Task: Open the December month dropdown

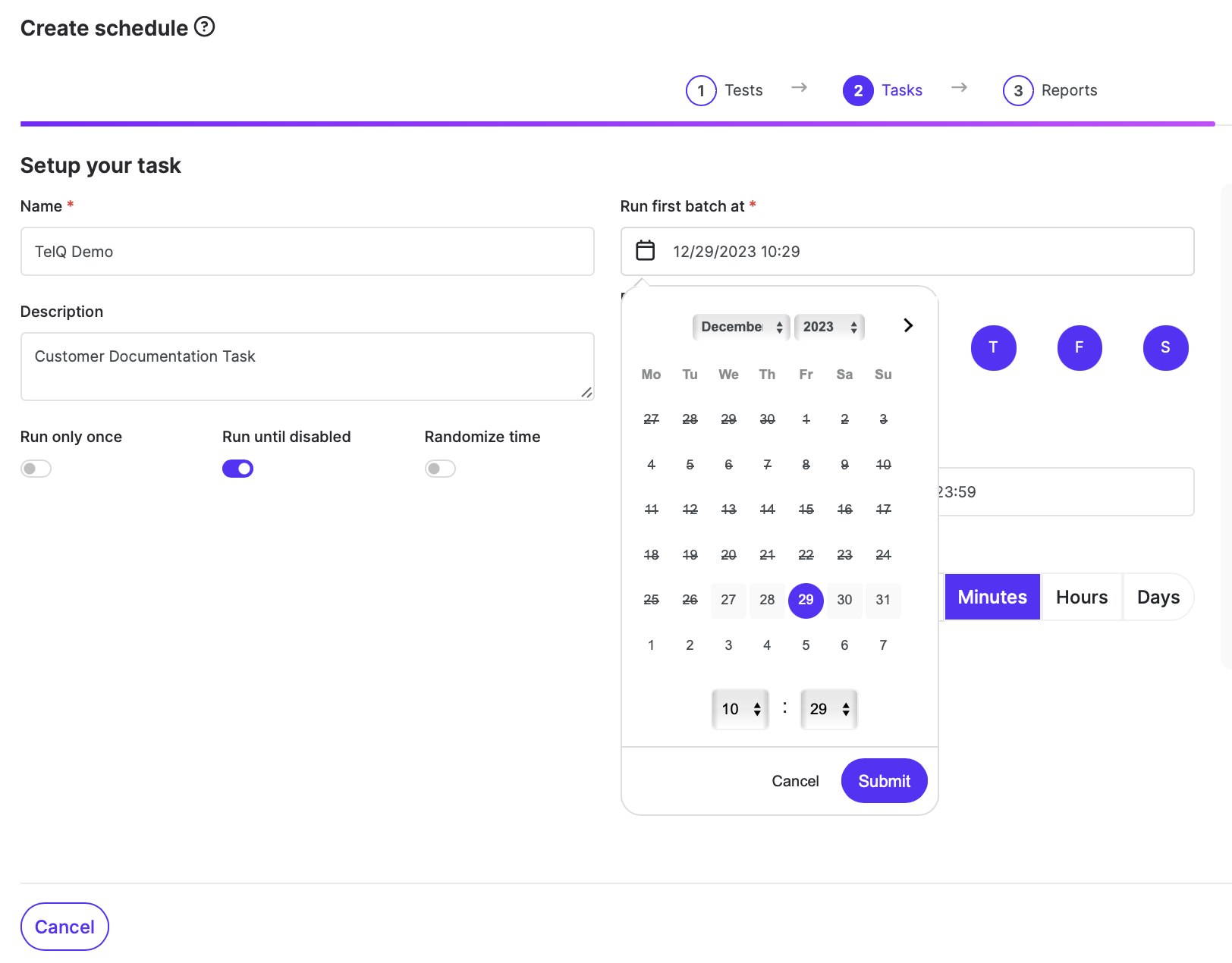Action: click(741, 327)
